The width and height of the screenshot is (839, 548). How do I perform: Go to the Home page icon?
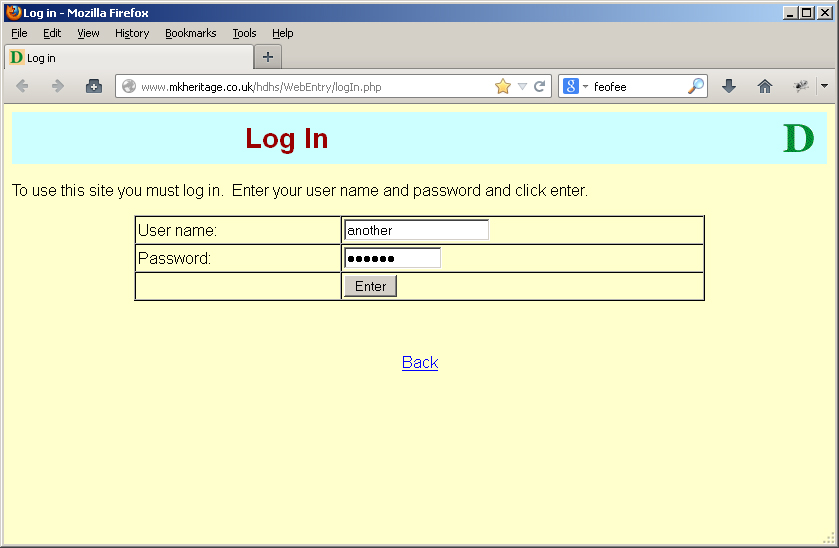765,87
